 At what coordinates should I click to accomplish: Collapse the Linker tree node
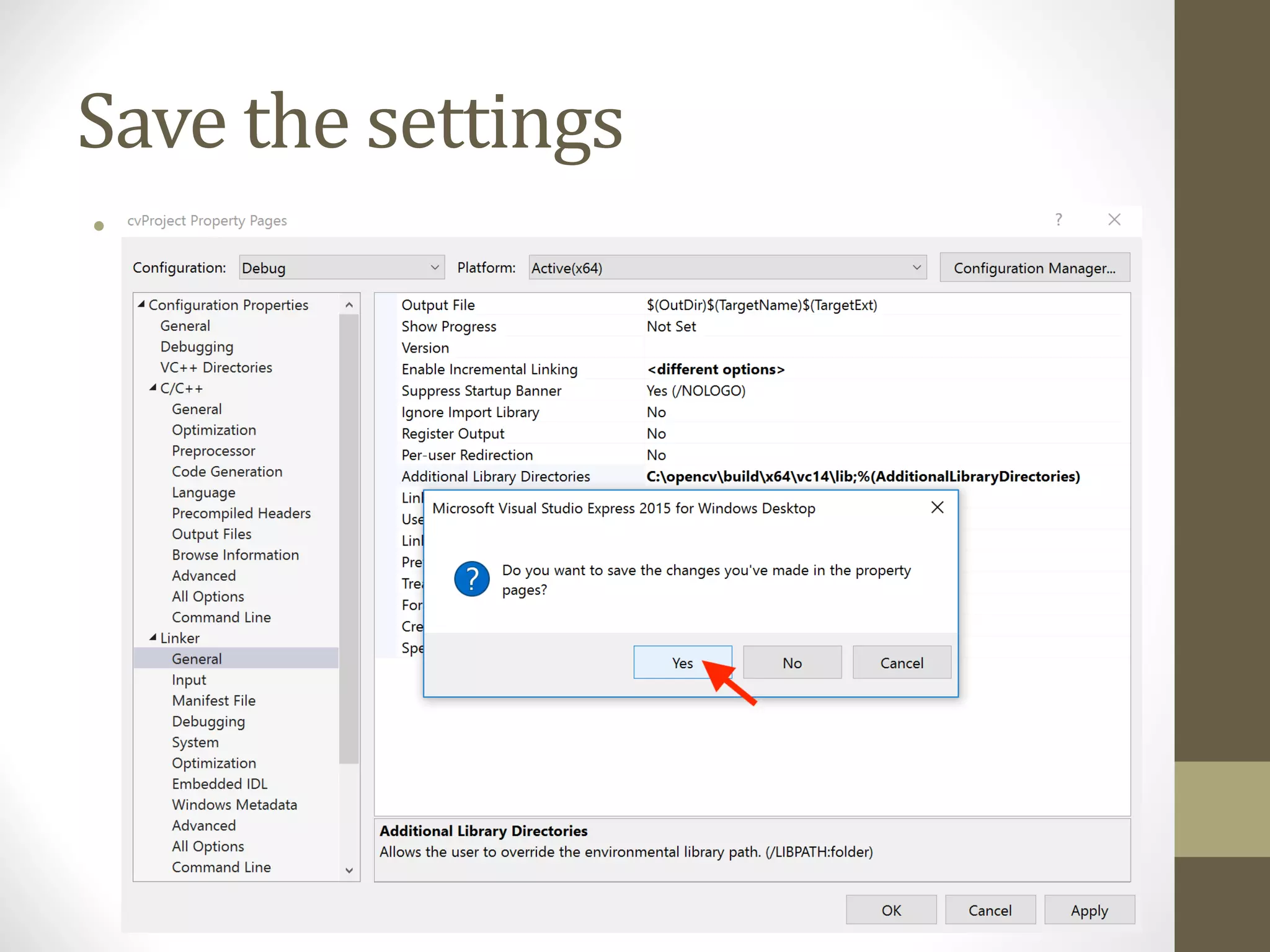click(x=153, y=638)
